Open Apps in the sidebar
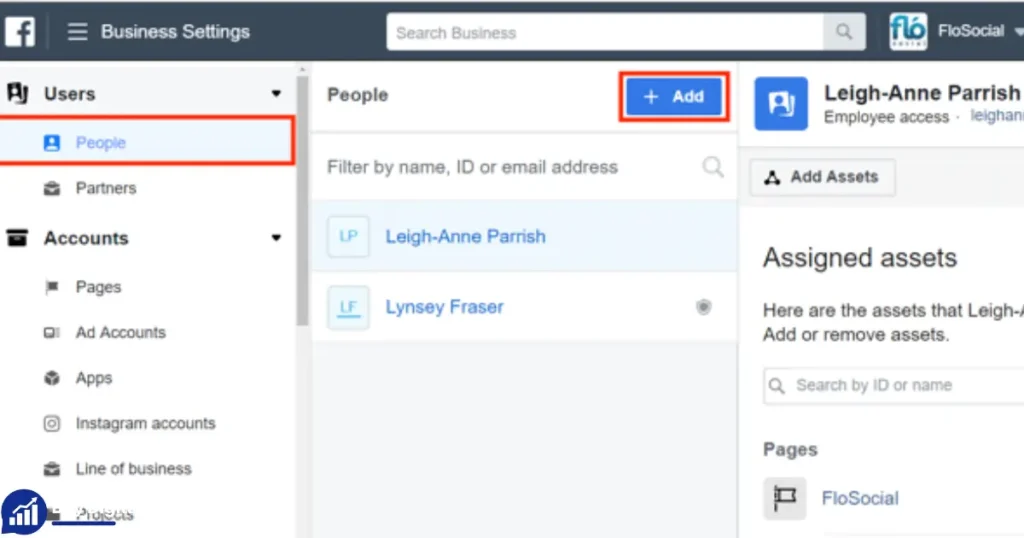The image size is (1024, 538). tap(94, 378)
